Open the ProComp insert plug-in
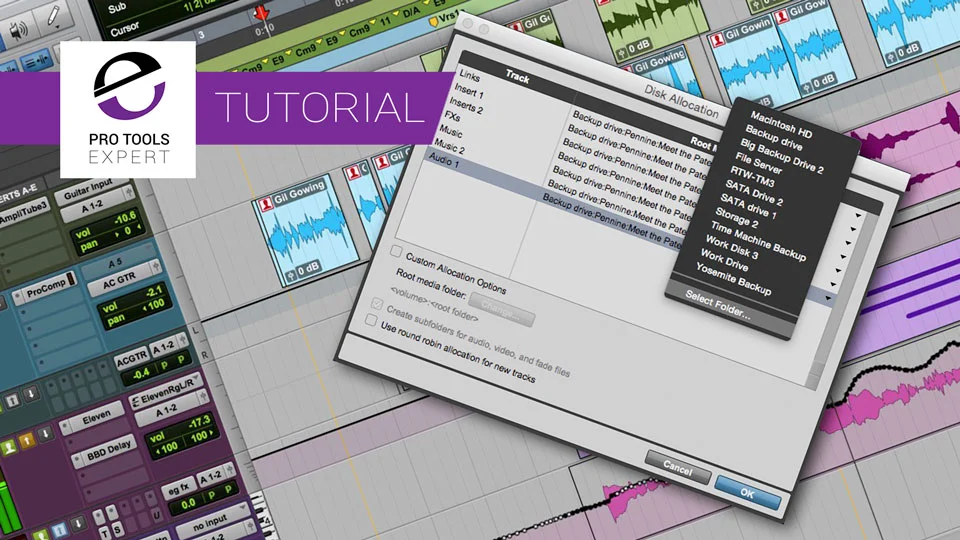 [45, 290]
